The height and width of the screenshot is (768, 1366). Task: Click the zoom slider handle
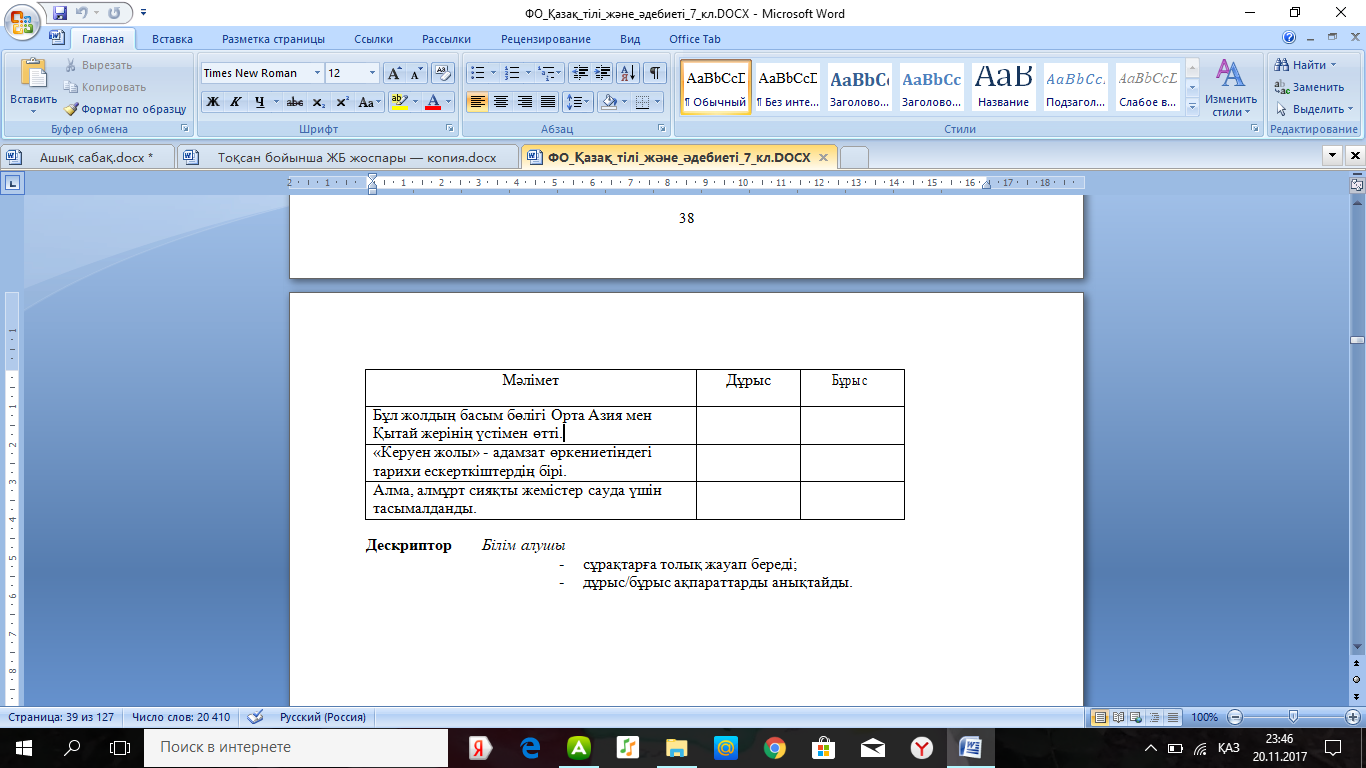click(x=1294, y=717)
